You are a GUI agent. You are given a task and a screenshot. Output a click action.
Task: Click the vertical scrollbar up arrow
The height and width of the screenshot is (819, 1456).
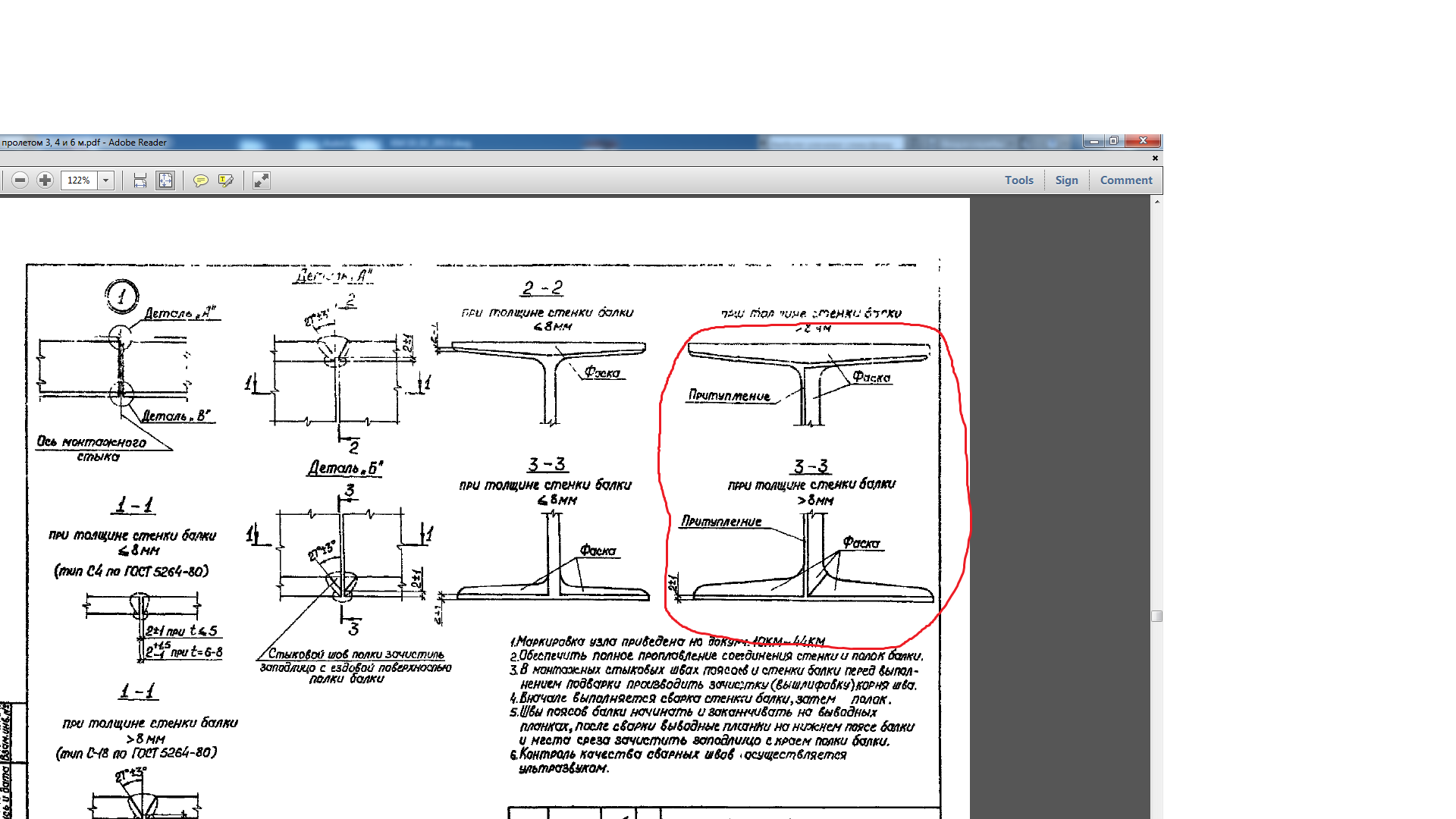coord(1156,202)
